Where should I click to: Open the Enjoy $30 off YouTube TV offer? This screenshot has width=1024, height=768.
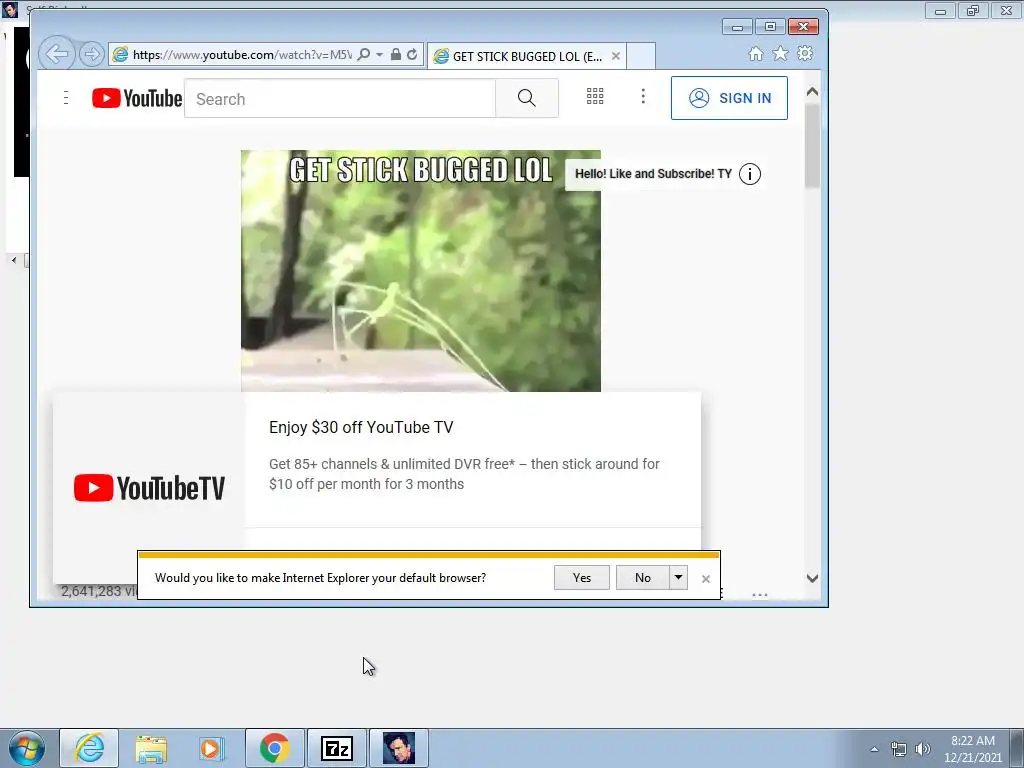tap(361, 427)
